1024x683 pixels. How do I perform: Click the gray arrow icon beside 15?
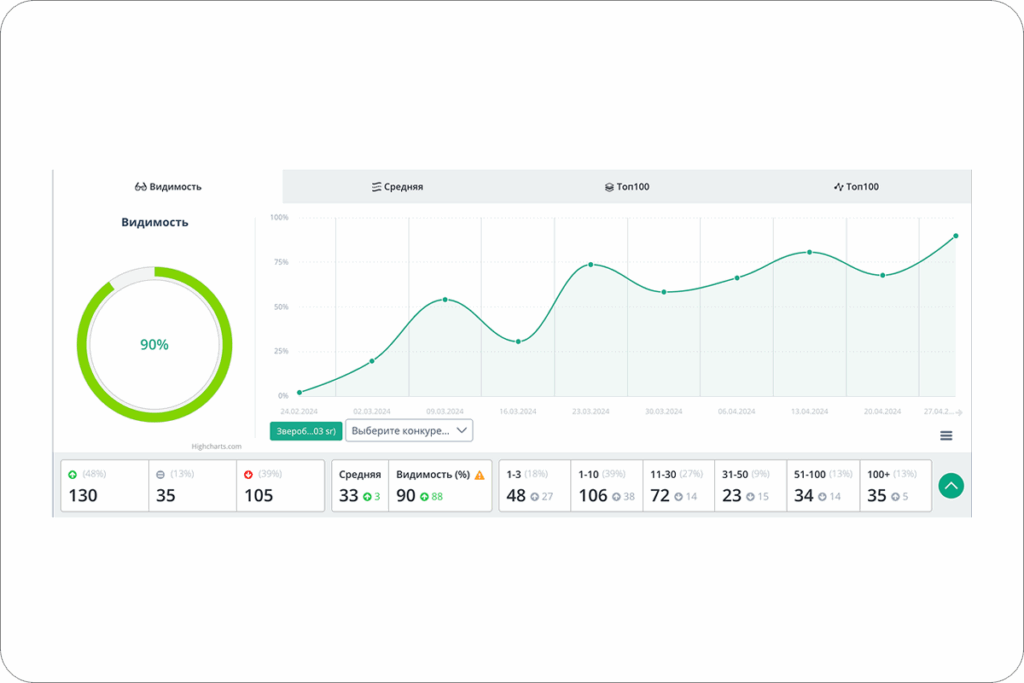pyautogui.click(x=750, y=497)
